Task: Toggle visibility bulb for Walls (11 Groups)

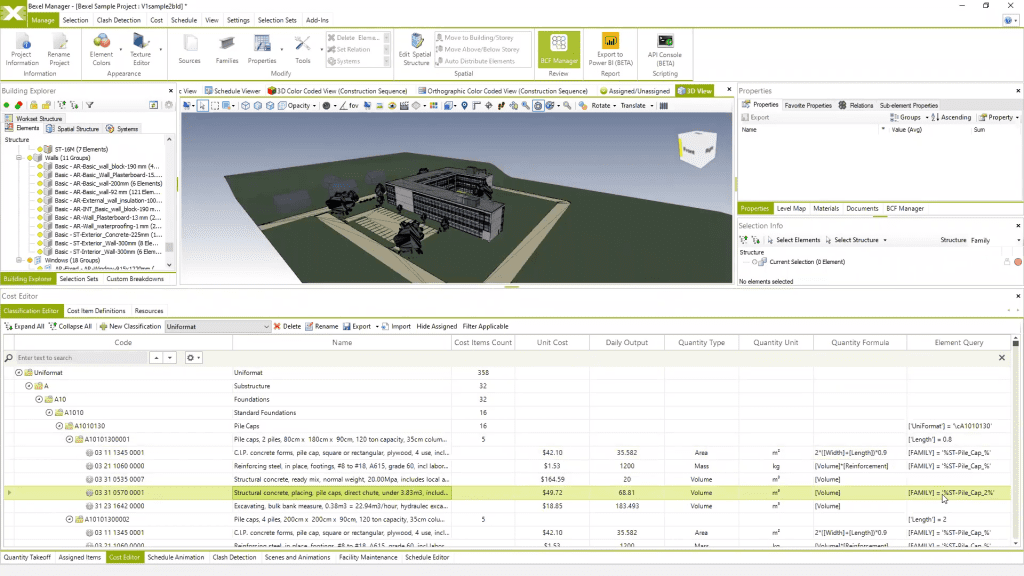Action: pos(30,158)
